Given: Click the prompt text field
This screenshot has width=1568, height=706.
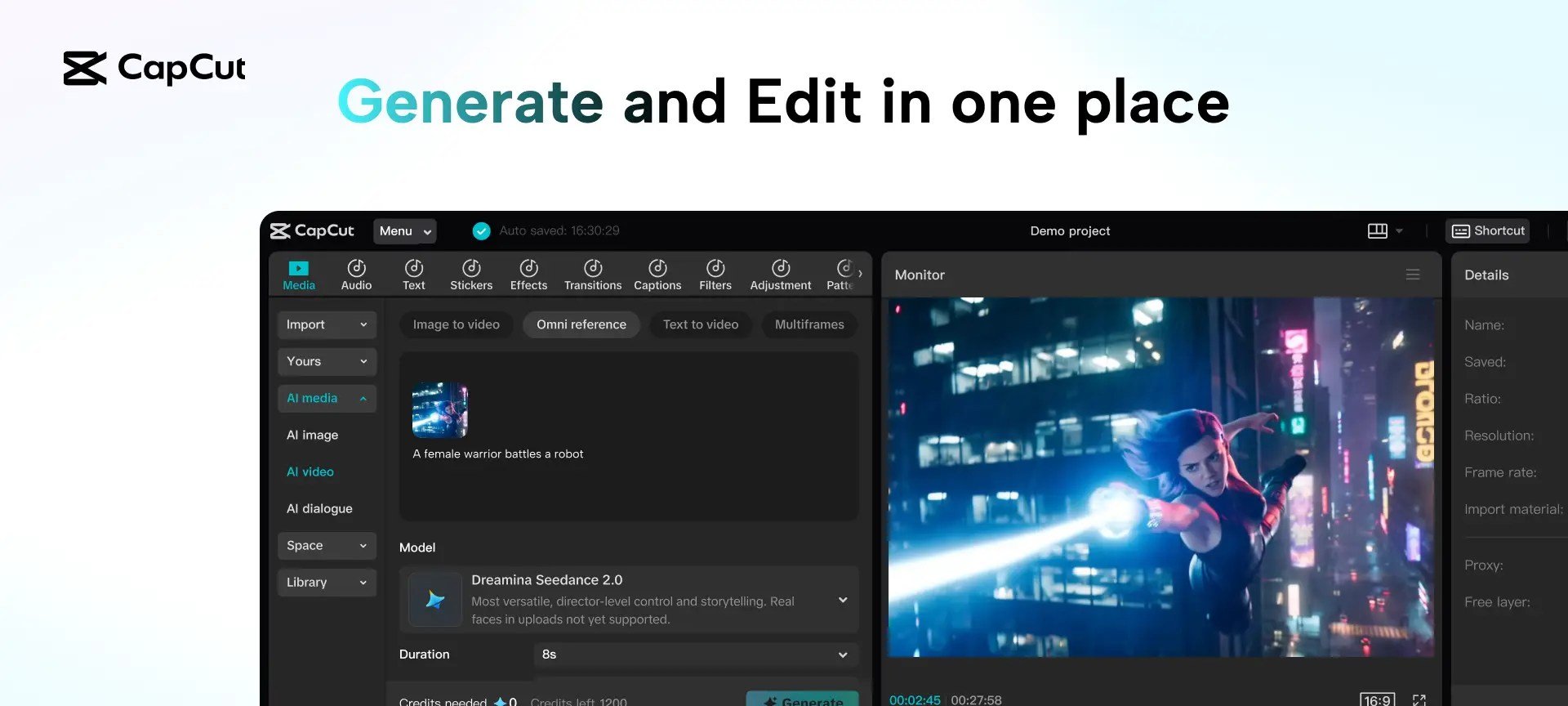Looking at the screenshot, I should [x=629, y=436].
